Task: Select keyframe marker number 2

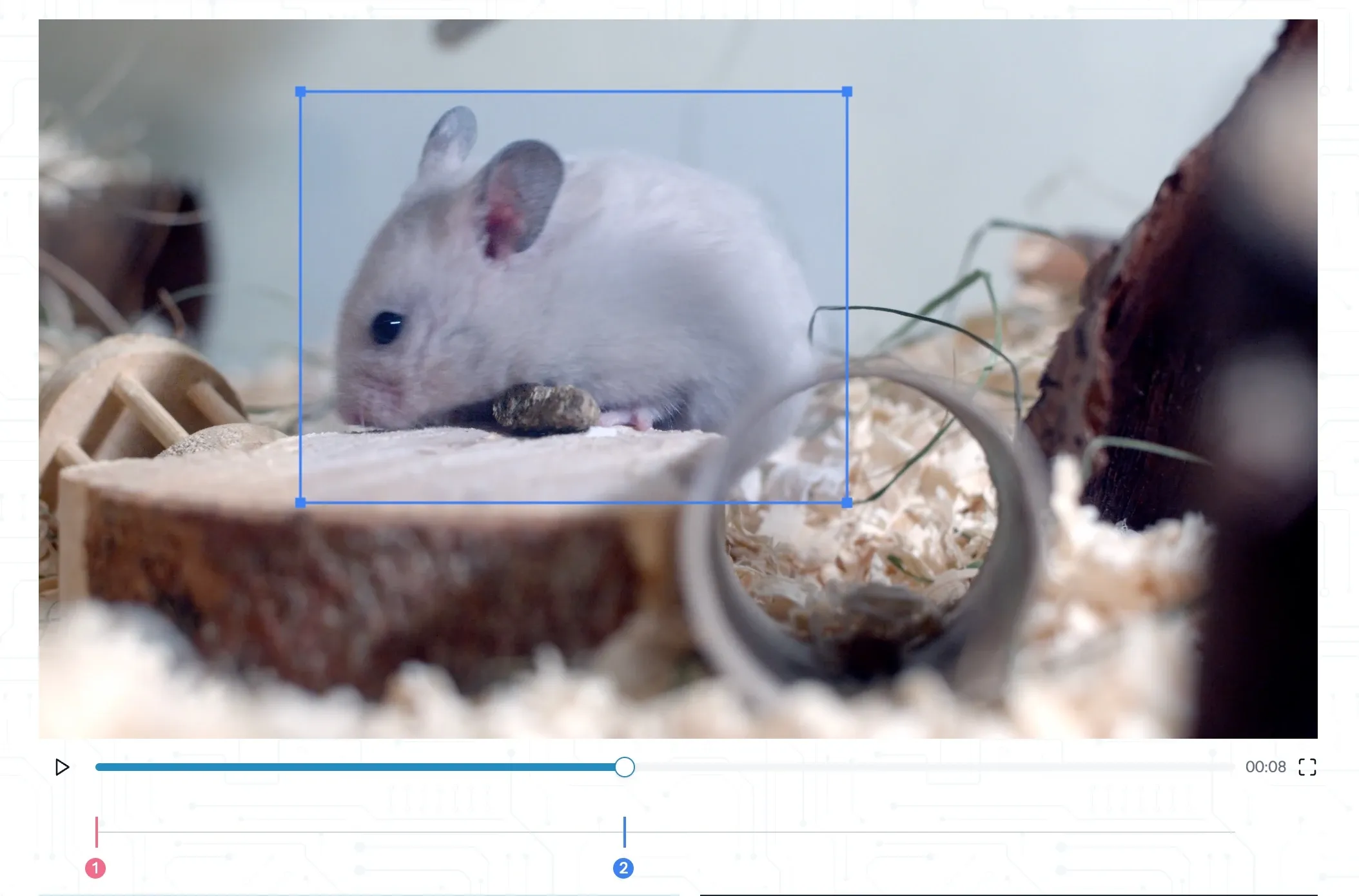Action: (x=623, y=868)
